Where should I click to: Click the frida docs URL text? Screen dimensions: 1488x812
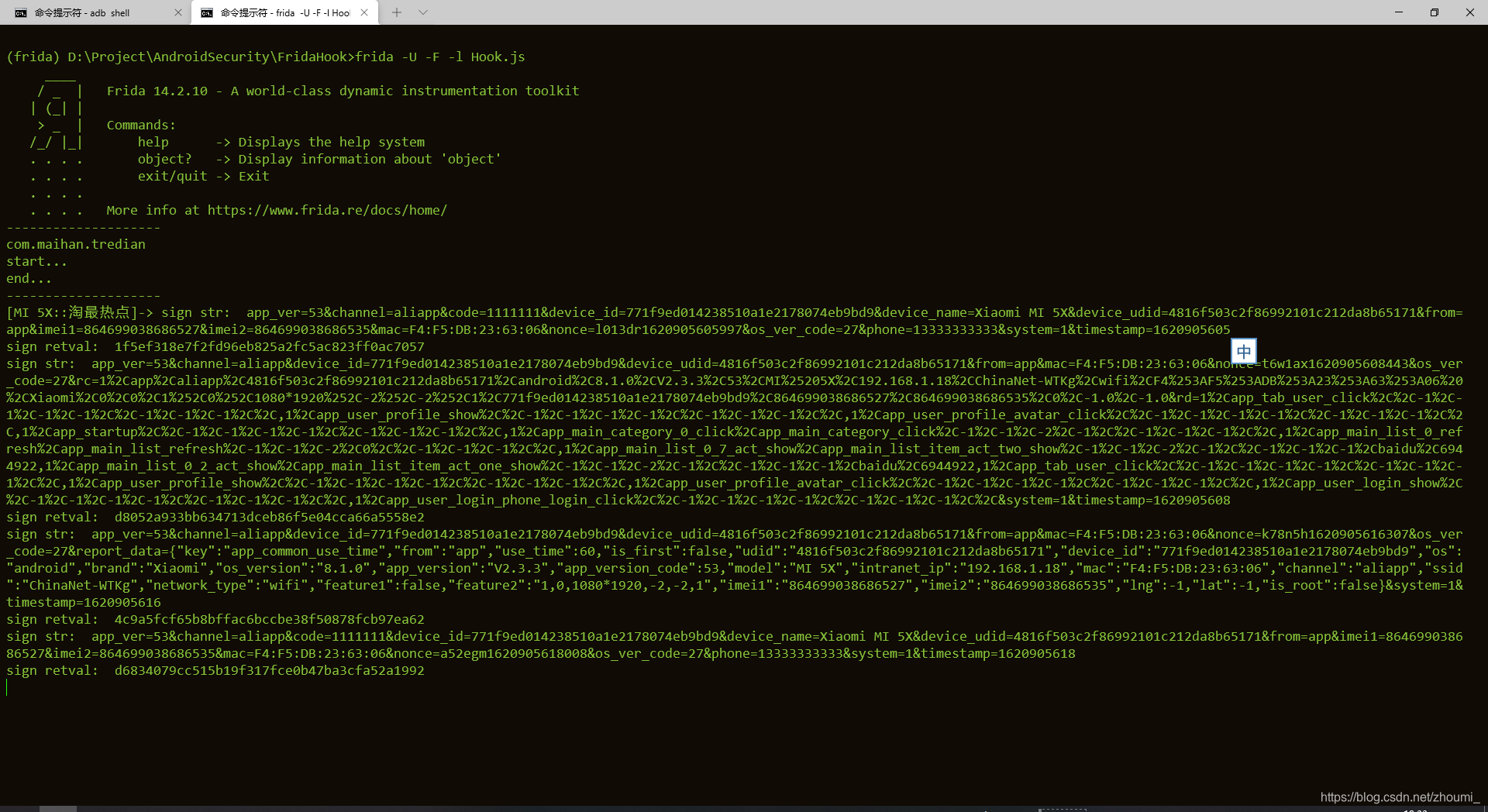(x=327, y=210)
